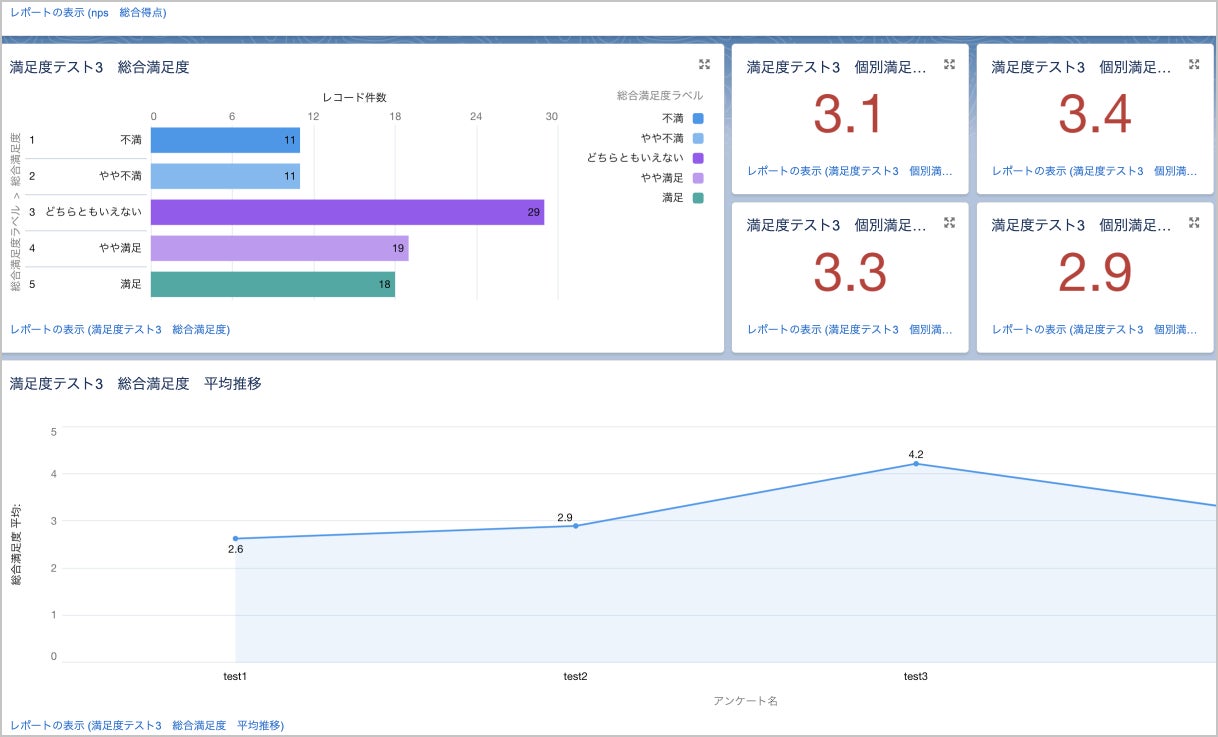Click the test1 x-axis label

(236, 677)
